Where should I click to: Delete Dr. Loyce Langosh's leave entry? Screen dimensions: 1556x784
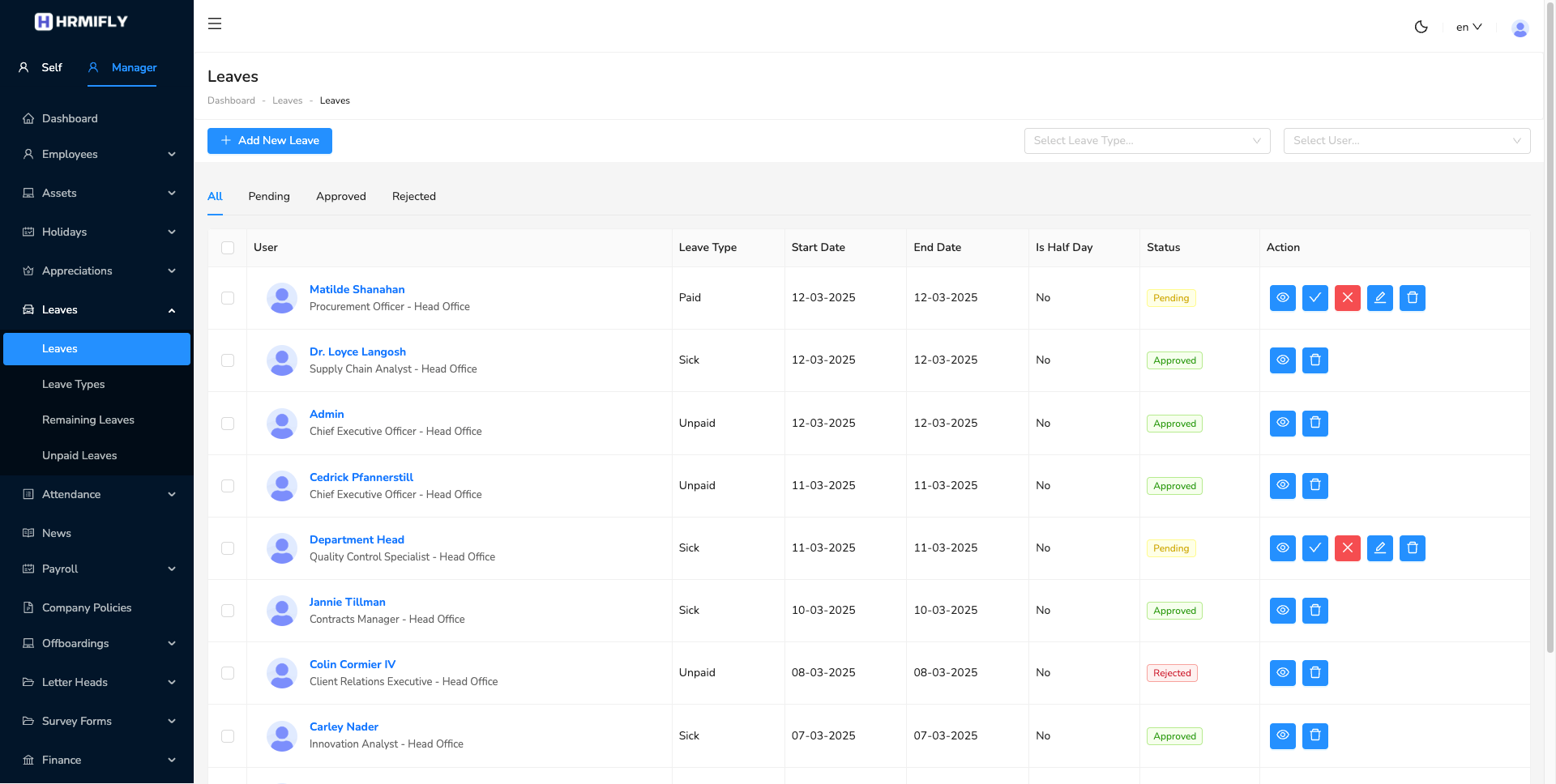click(x=1314, y=360)
